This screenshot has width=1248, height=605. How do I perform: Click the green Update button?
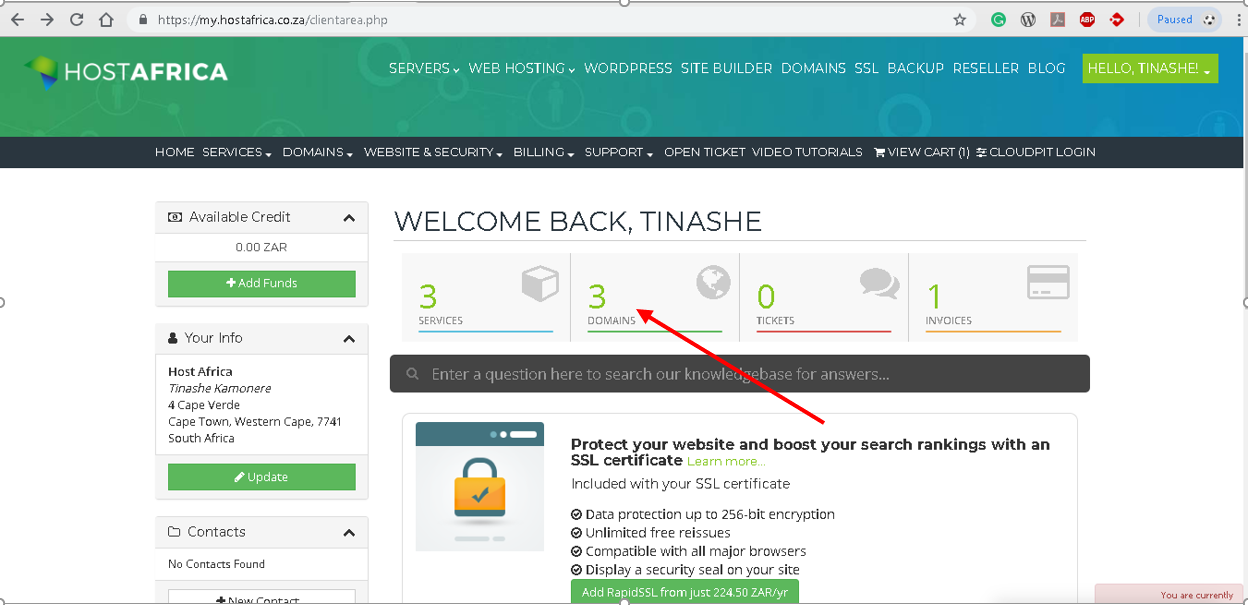click(x=262, y=477)
